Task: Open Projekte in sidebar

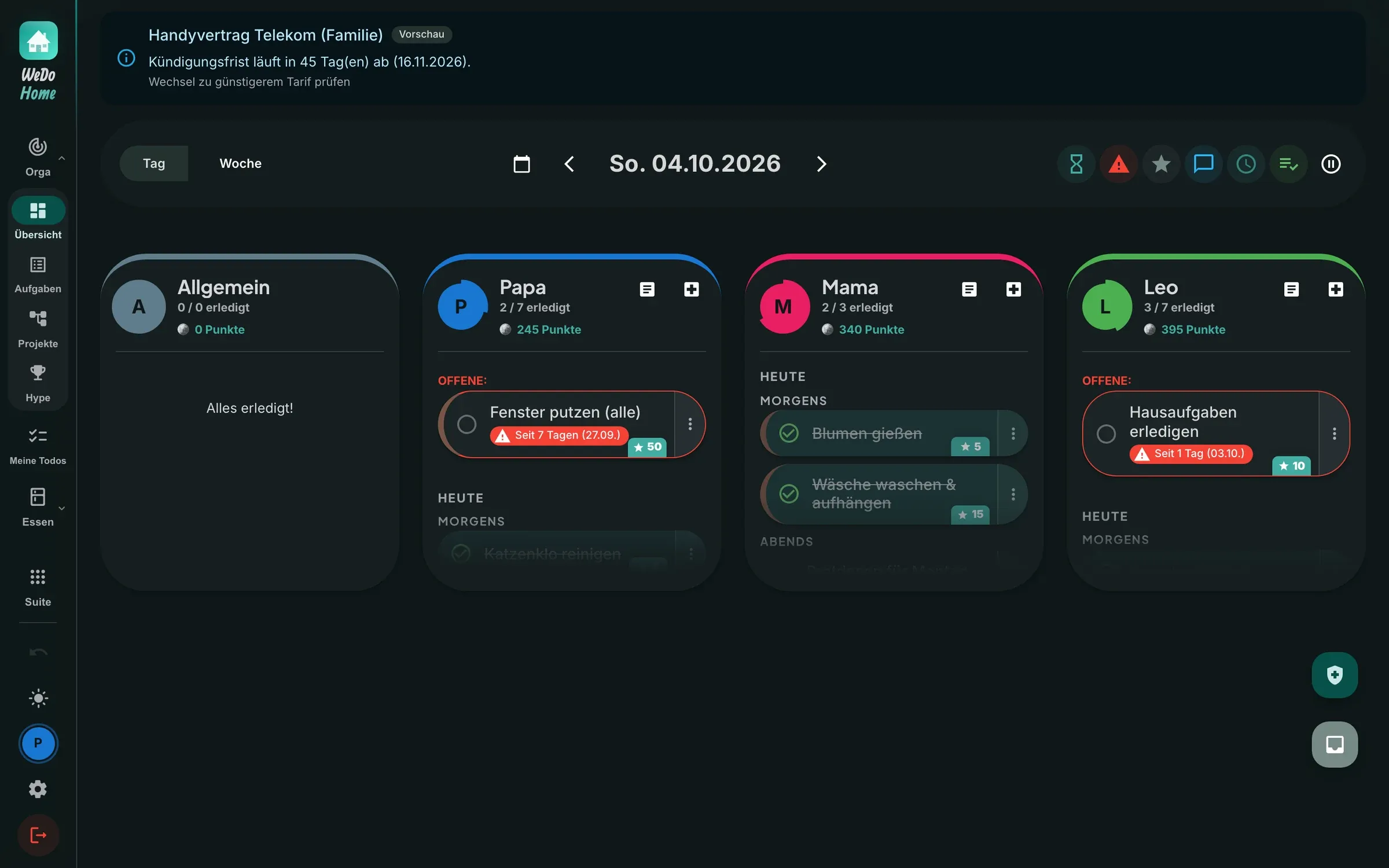Action: (38, 329)
